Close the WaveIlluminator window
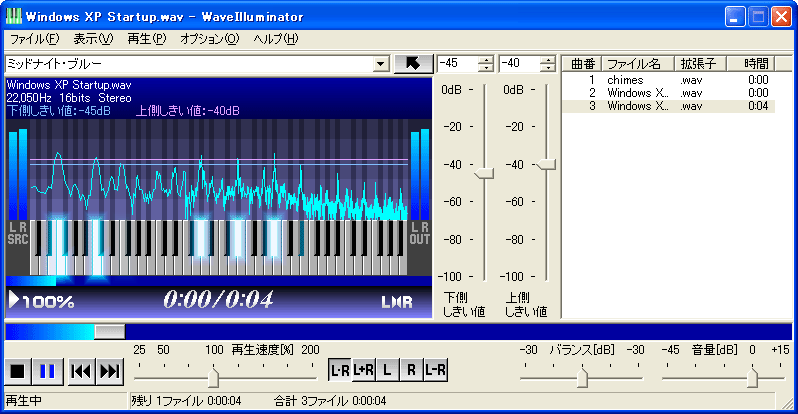 point(781,17)
